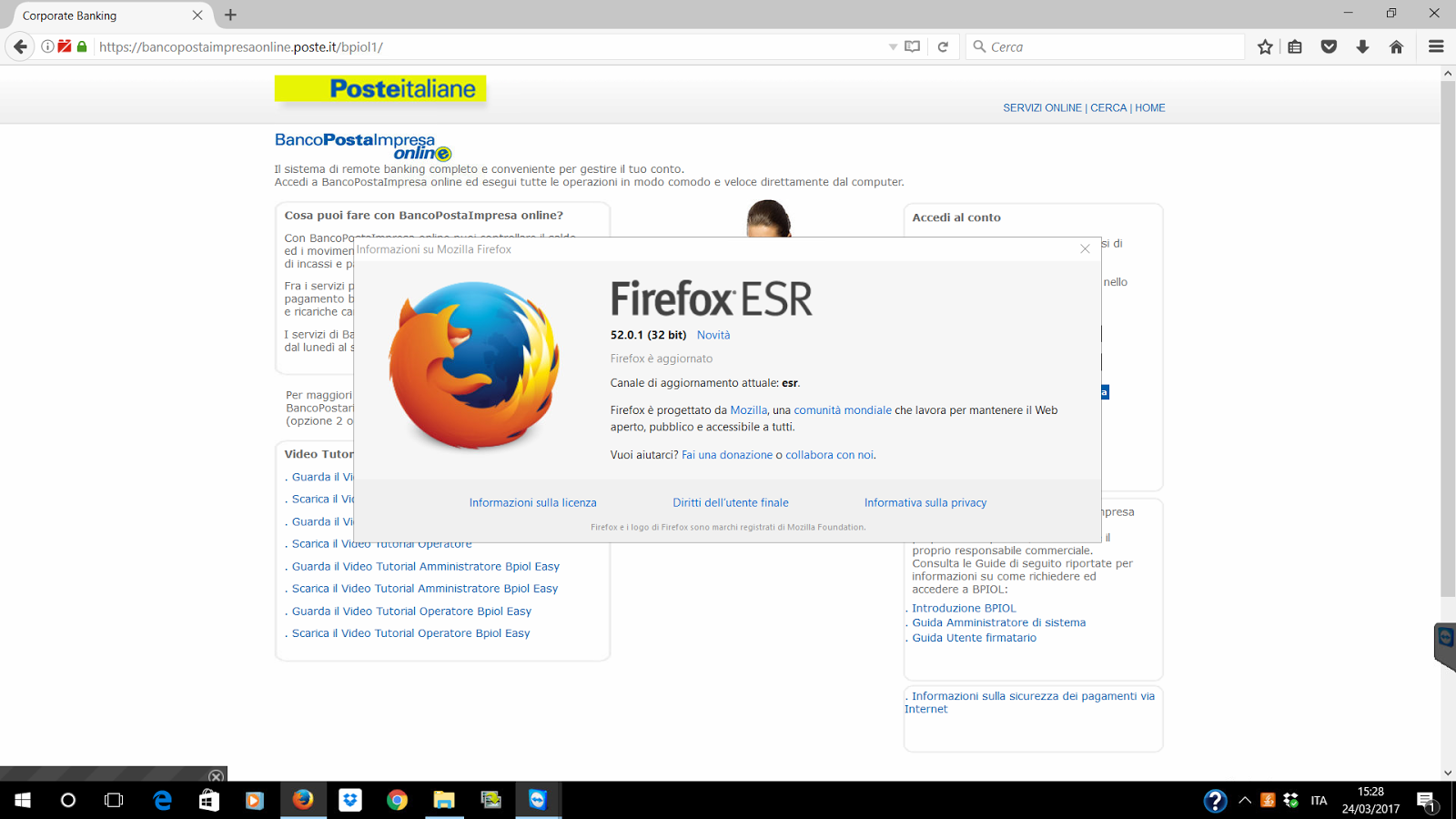Launch Microsoft Edge from taskbar
Screen dimensions: 1456x819
(162, 800)
